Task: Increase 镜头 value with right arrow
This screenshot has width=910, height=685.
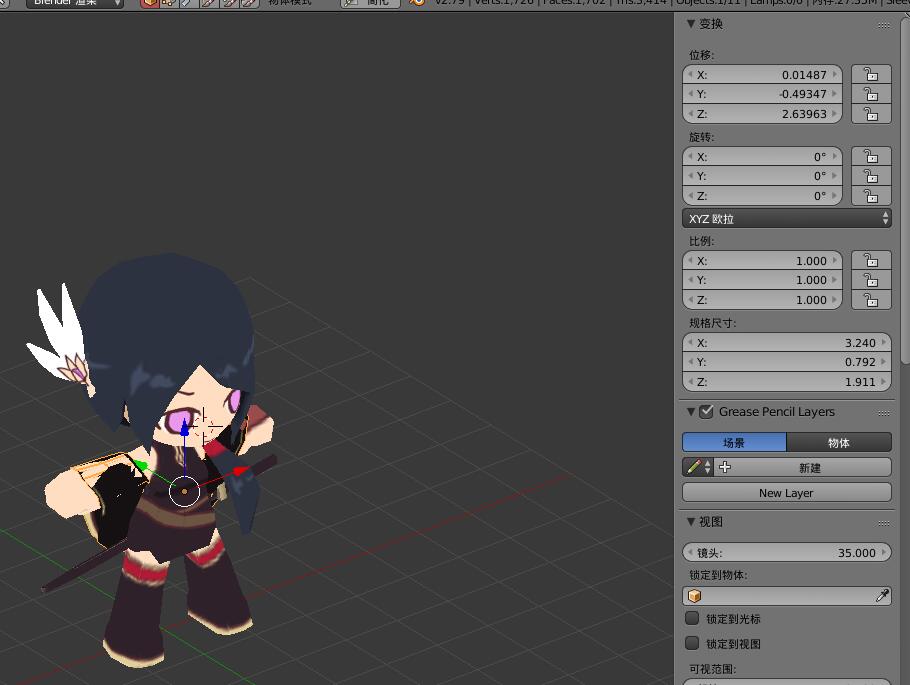Action: pyautogui.click(x=884, y=552)
